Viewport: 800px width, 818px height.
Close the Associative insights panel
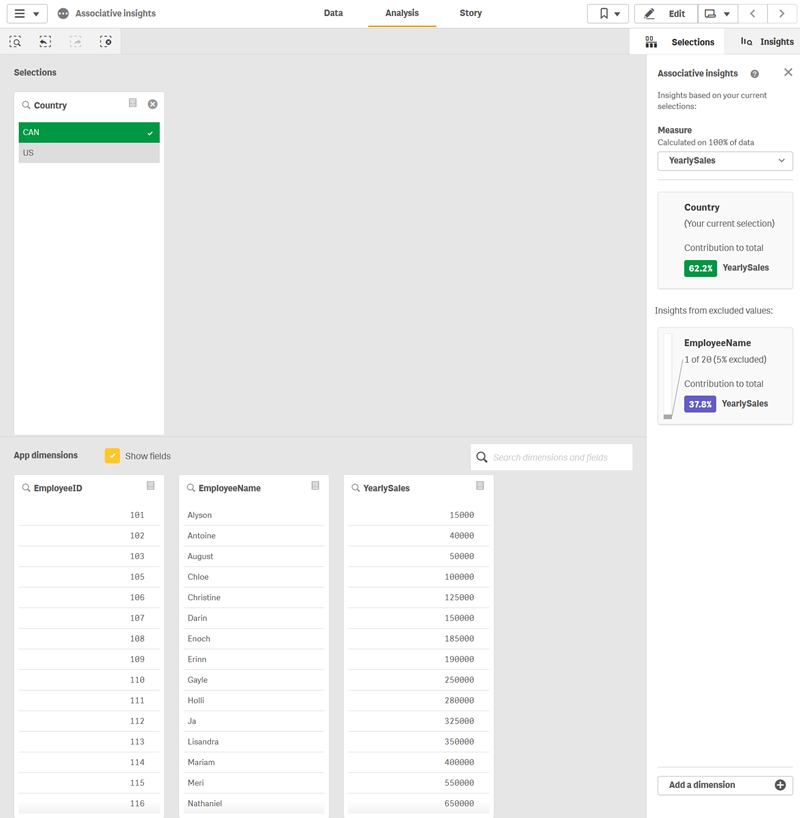(x=788, y=73)
